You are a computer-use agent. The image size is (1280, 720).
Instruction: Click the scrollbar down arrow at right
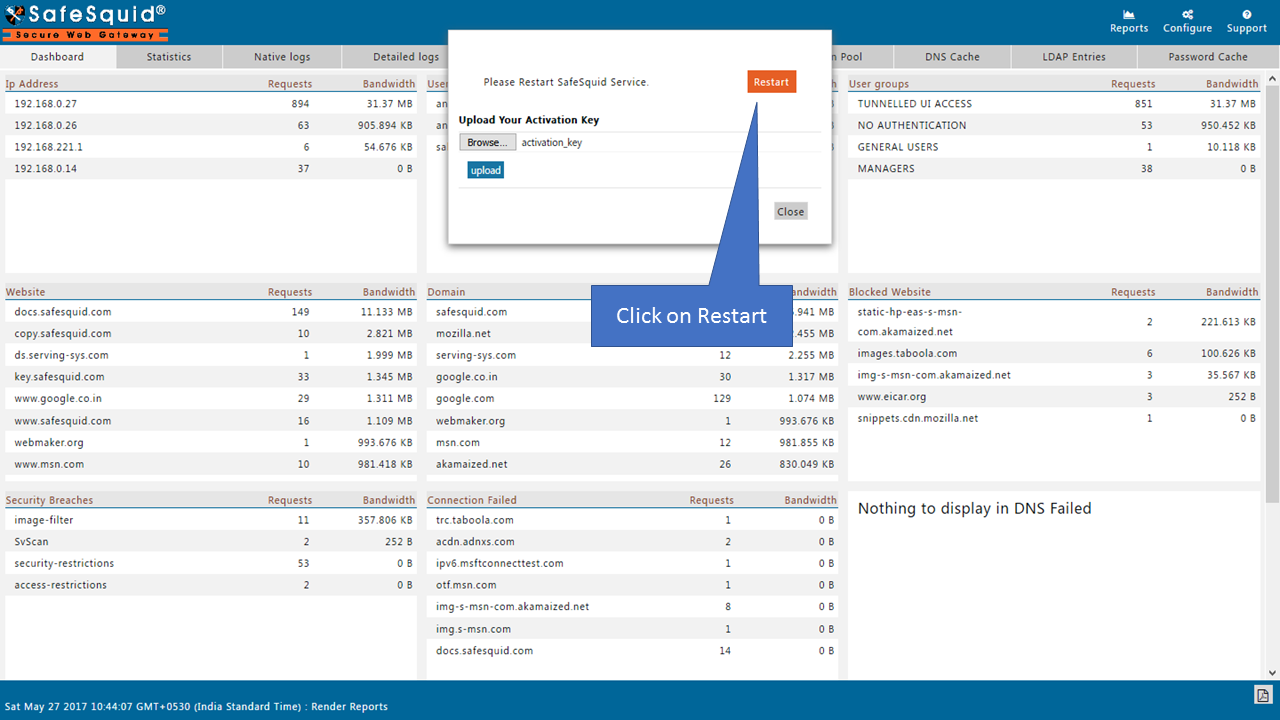pos(1274,673)
